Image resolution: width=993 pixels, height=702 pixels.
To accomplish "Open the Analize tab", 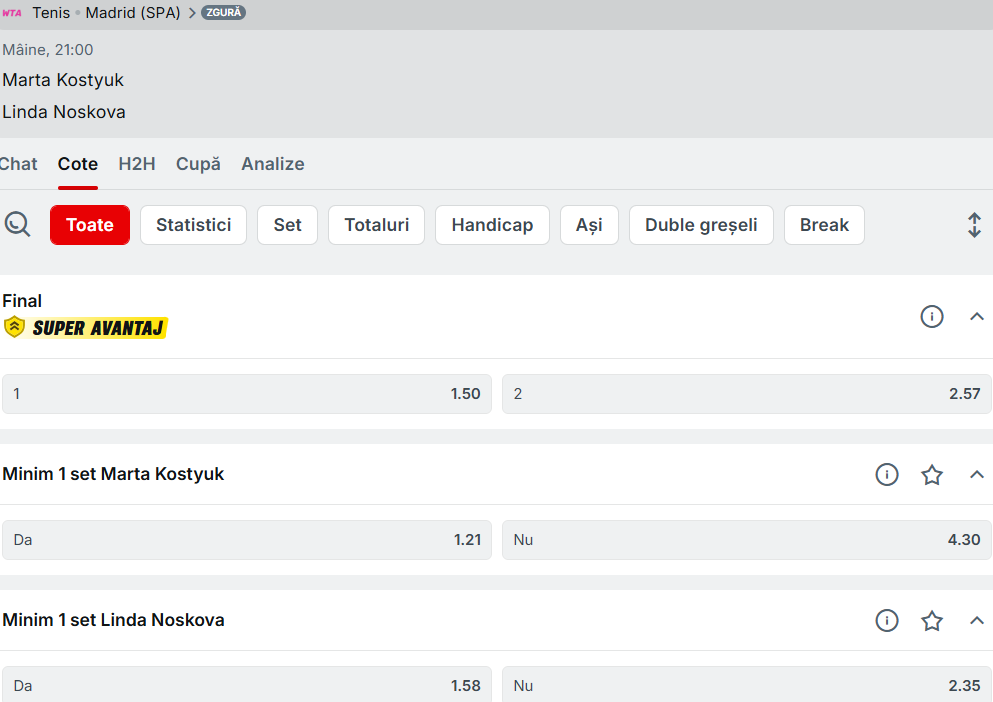I will tap(272, 164).
